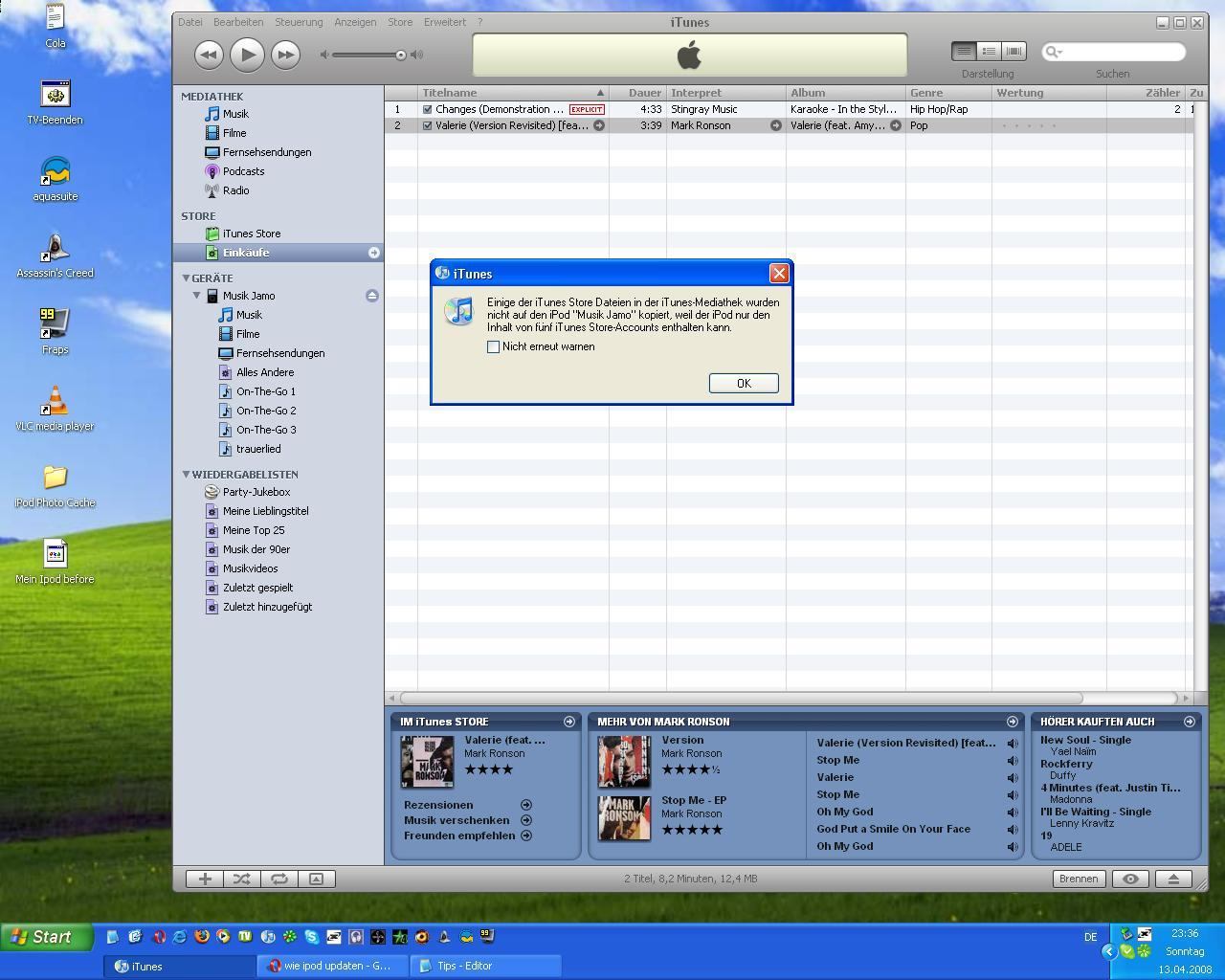This screenshot has width=1225, height=980.
Task: Sort by the Titelname column header
Action: click(x=513, y=93)
